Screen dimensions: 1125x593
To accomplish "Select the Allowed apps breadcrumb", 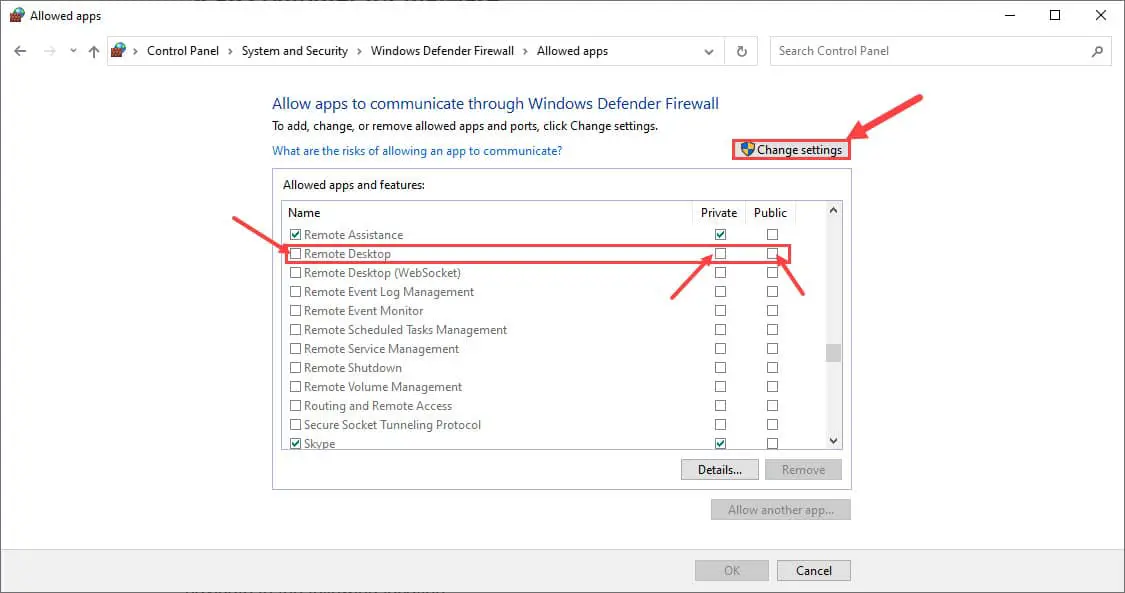I will (572, 51).
